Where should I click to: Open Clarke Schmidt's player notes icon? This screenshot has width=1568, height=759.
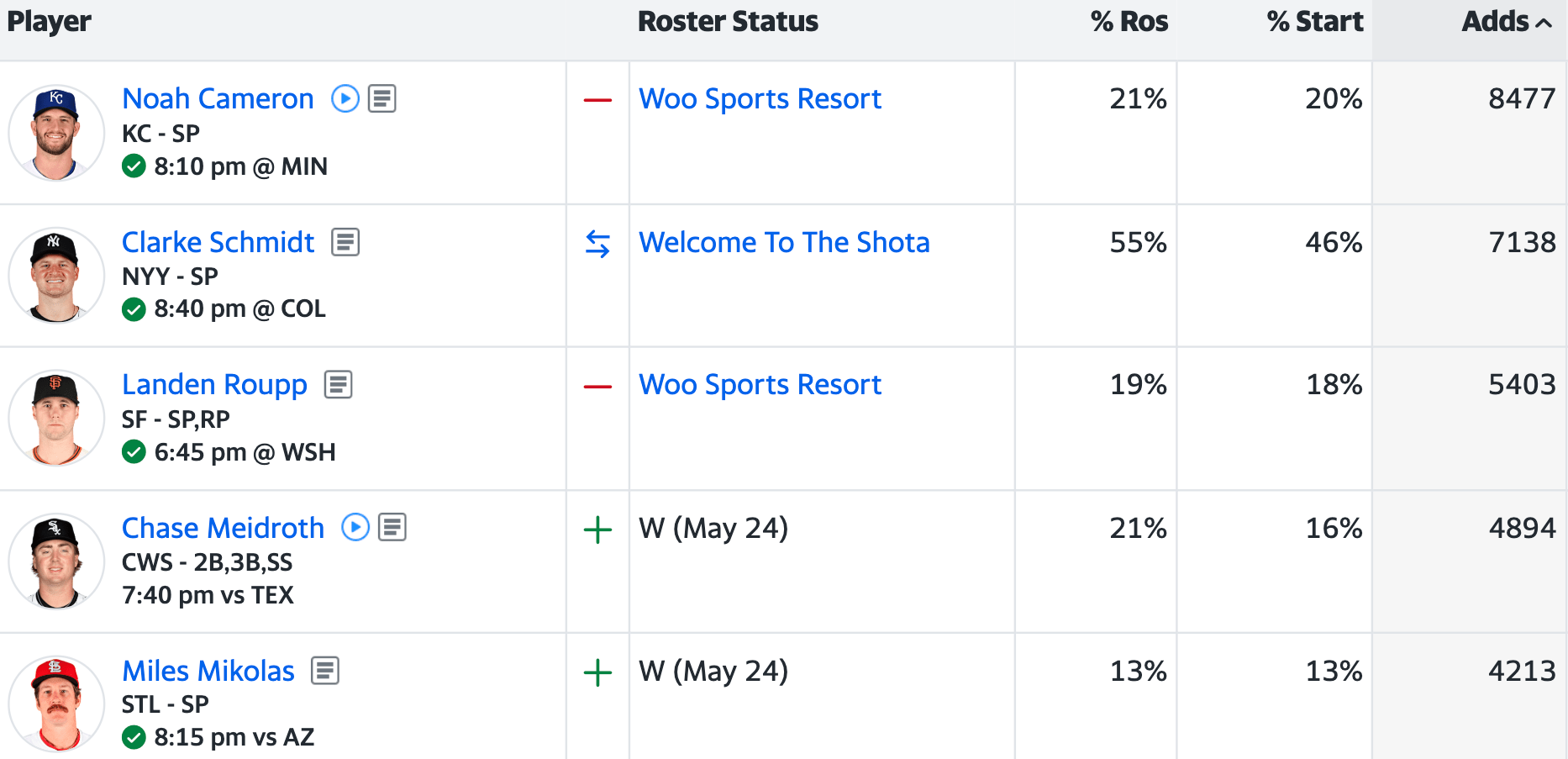[x=345, y=242]
